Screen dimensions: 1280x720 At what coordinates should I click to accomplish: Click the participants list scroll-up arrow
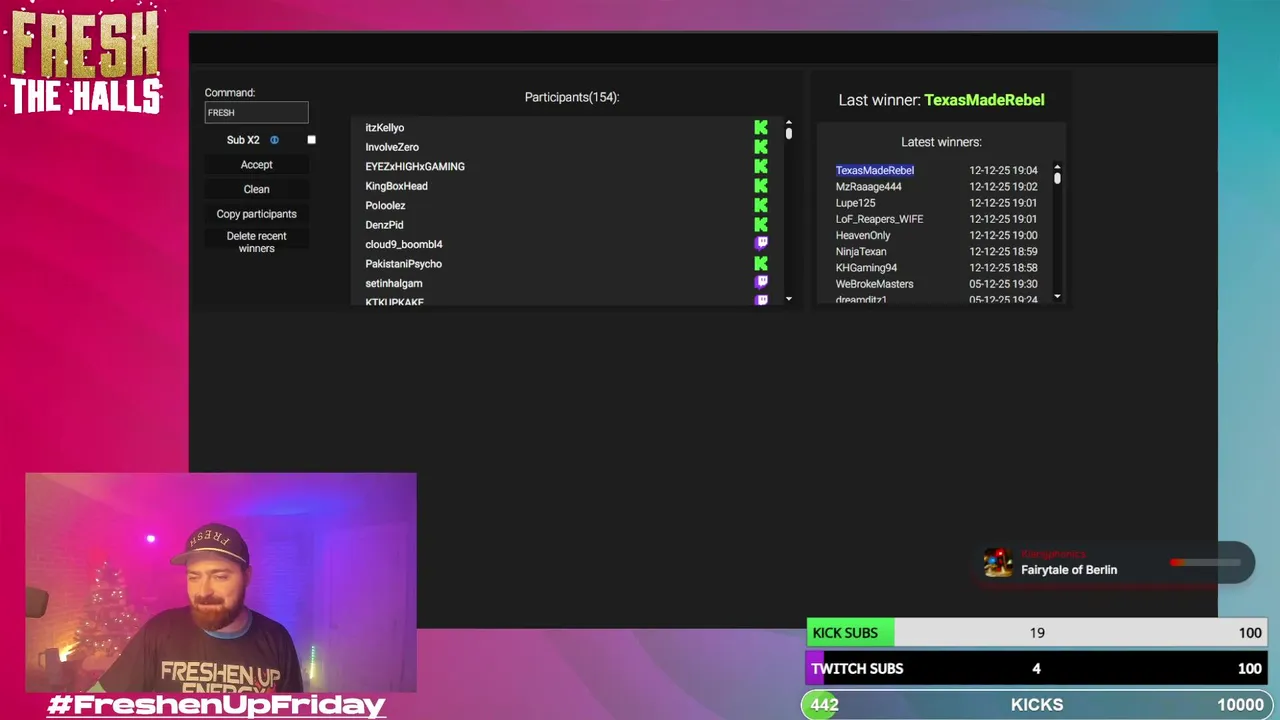click(x=789, y=122)
